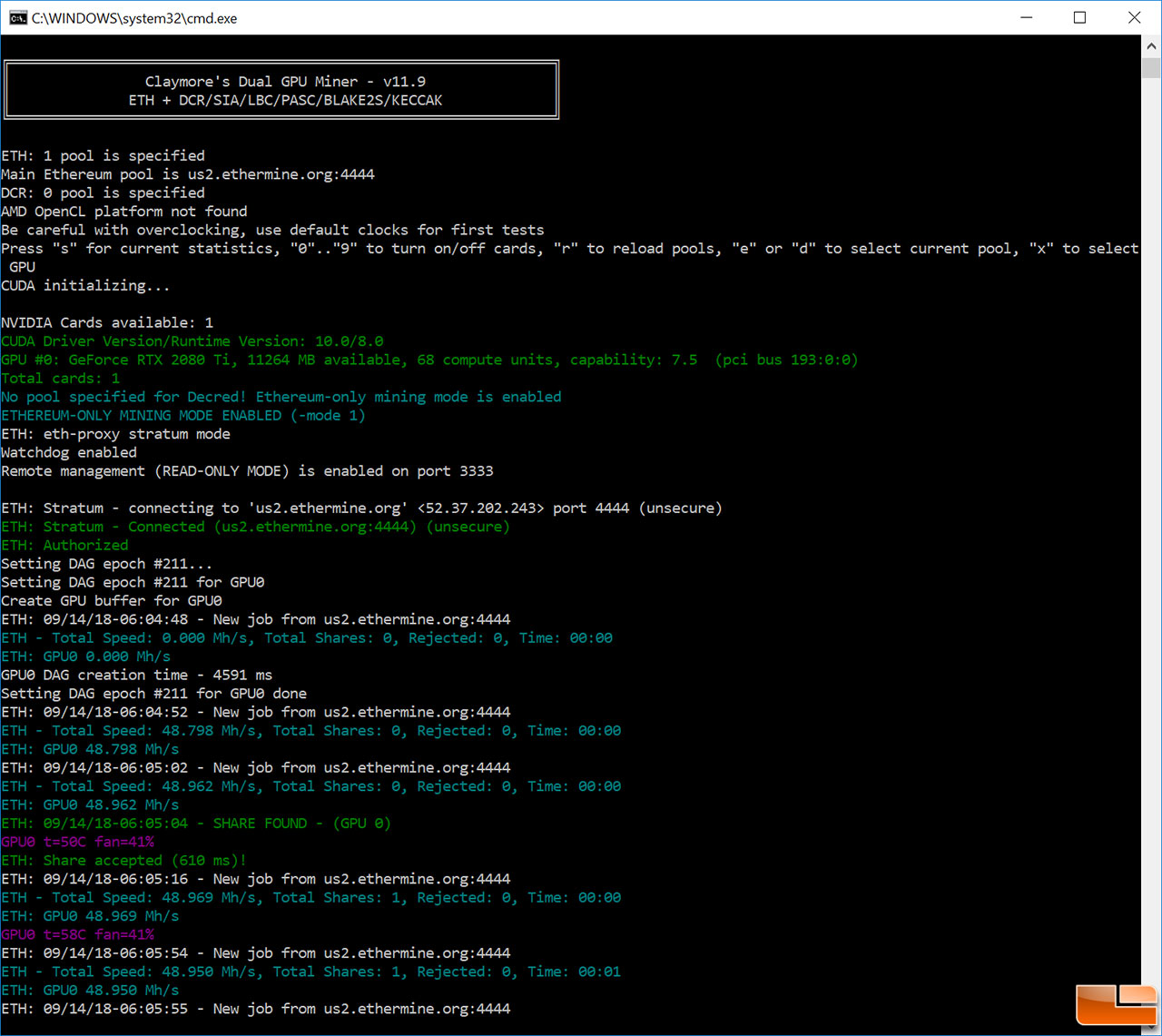Viewport: 1162px width, 1036px height.
Task: Click "Total Speed: 48.969 Mh/s" line
Action: [x=311, y=898]
